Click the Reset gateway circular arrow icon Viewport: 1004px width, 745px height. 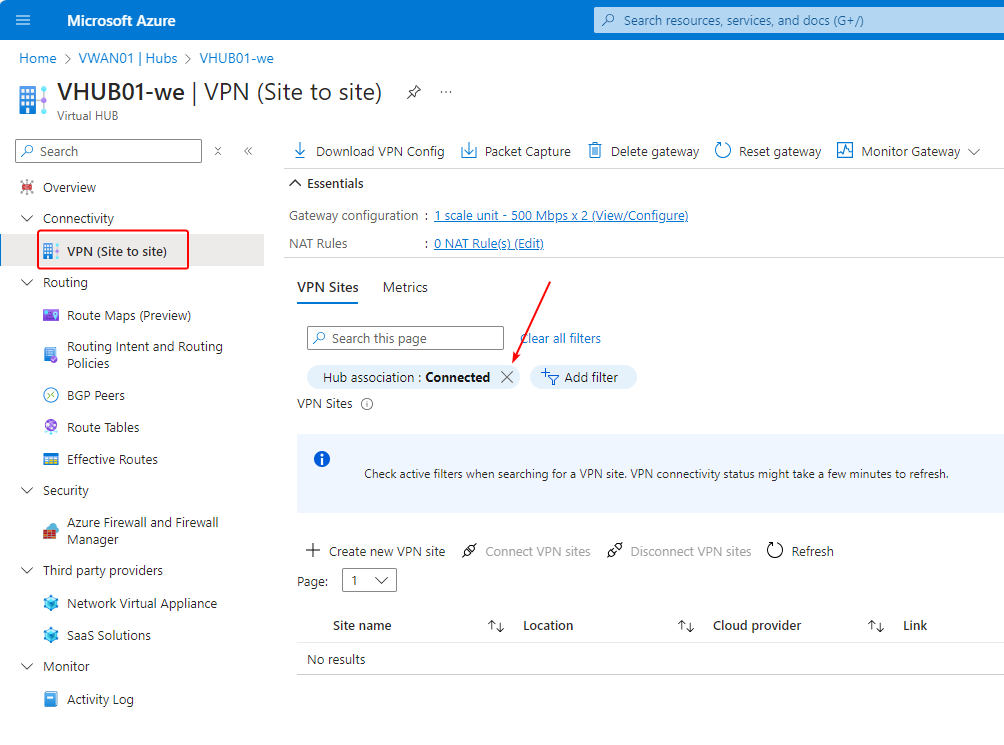[722, 150]
